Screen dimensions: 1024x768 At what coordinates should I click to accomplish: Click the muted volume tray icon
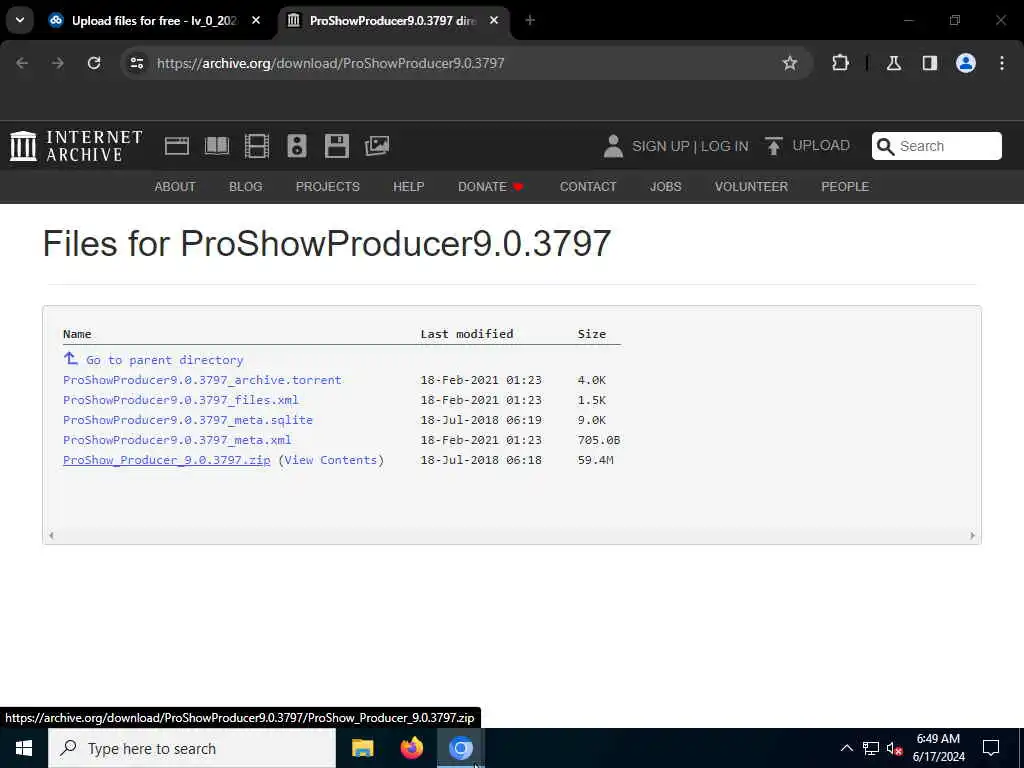coord(894,748)
